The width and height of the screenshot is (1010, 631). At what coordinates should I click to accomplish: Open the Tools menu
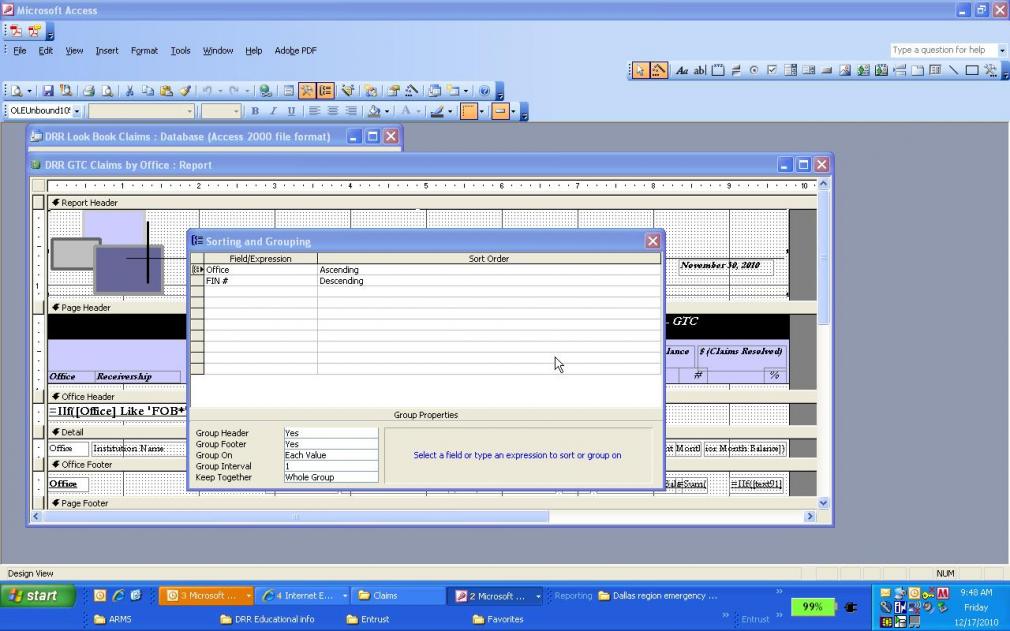[180, 50]
